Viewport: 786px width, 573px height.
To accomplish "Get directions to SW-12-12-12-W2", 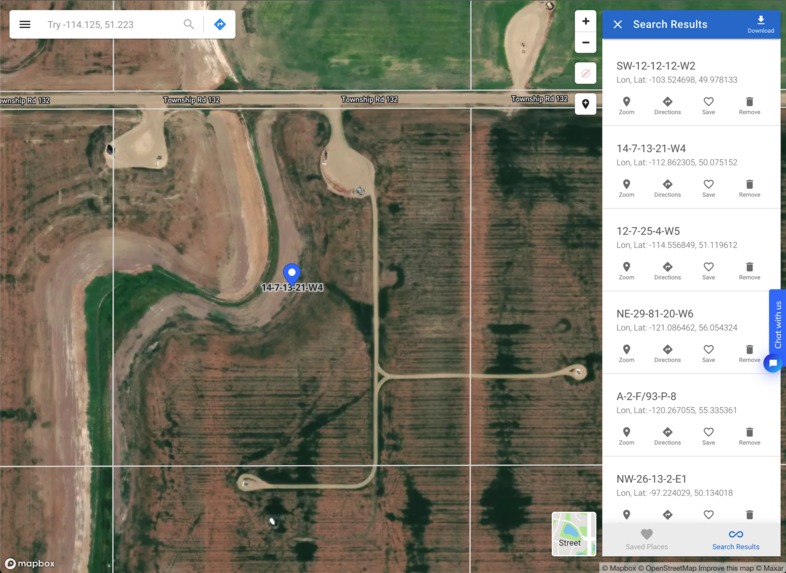I will click(667, 105).
